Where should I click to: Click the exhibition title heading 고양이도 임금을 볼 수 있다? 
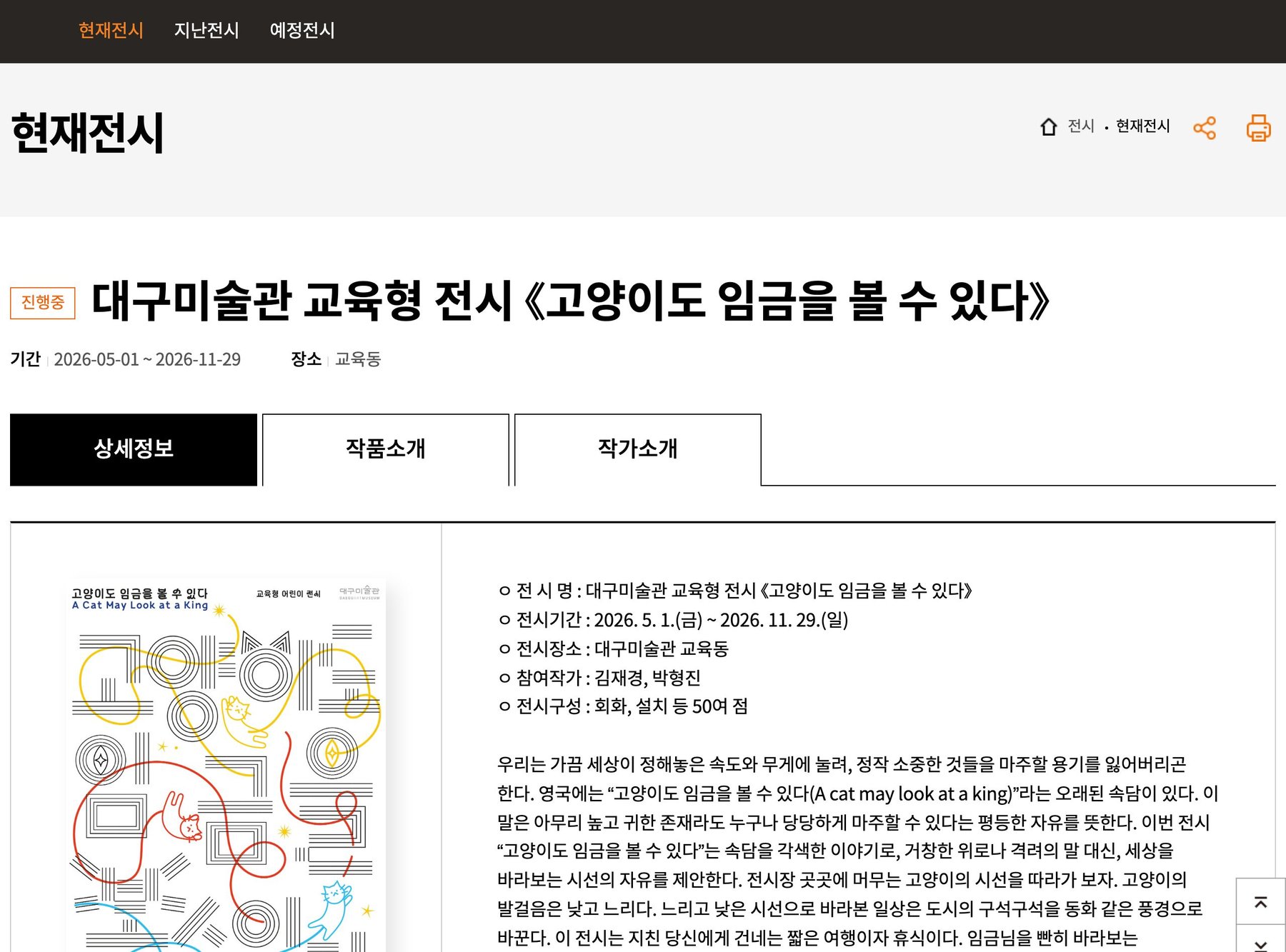(571, 301)
